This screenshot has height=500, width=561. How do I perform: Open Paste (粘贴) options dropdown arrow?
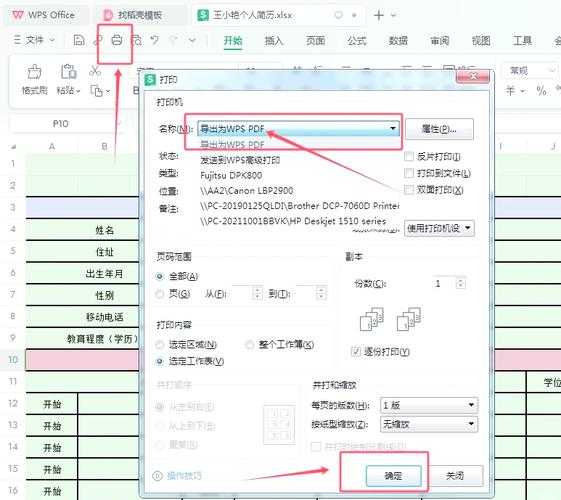tap(78, 91)
